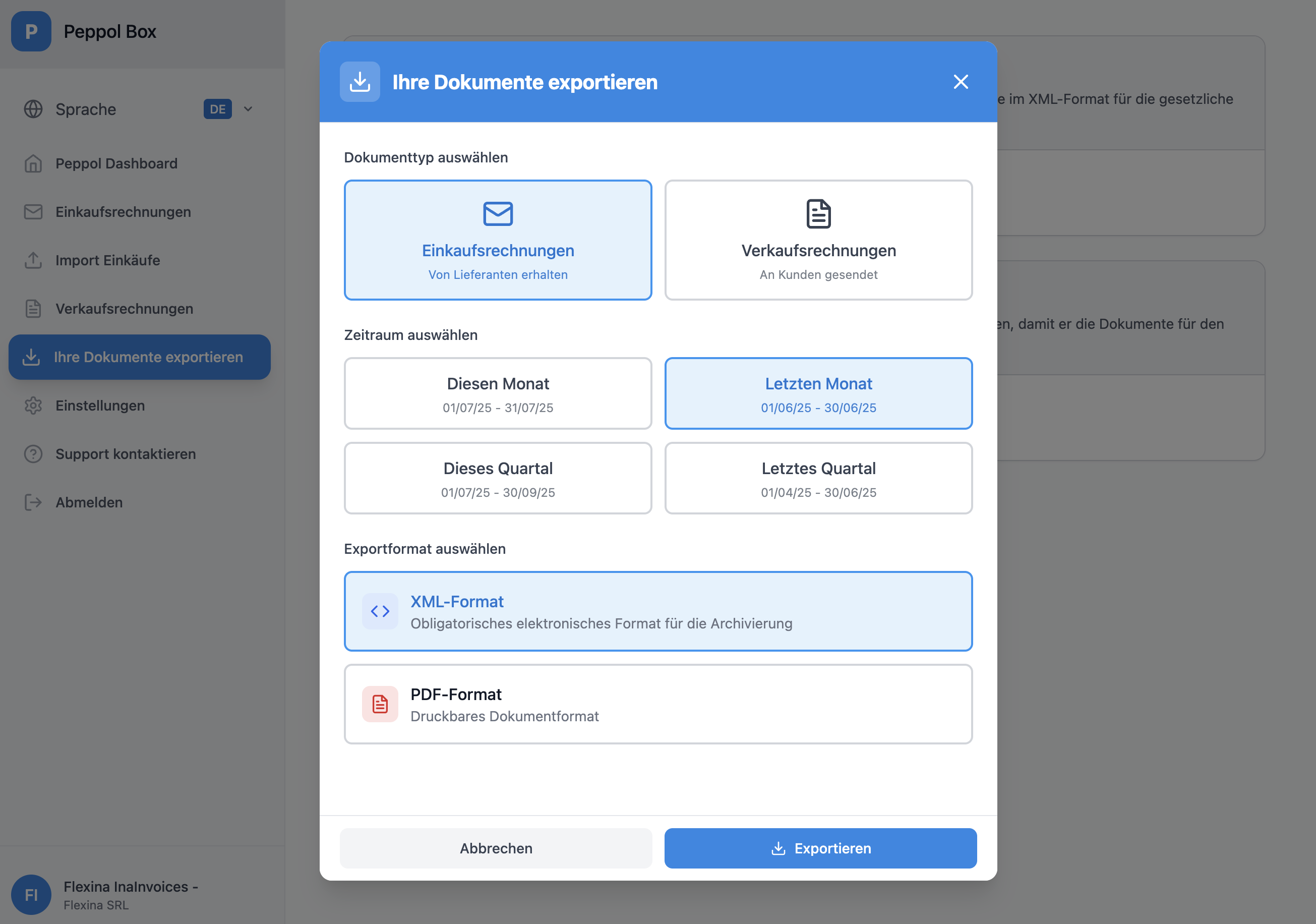Viewport: 1316px width, 924px height.
Task: Choose Letzten Monat time period
Action: coord(818,394)
